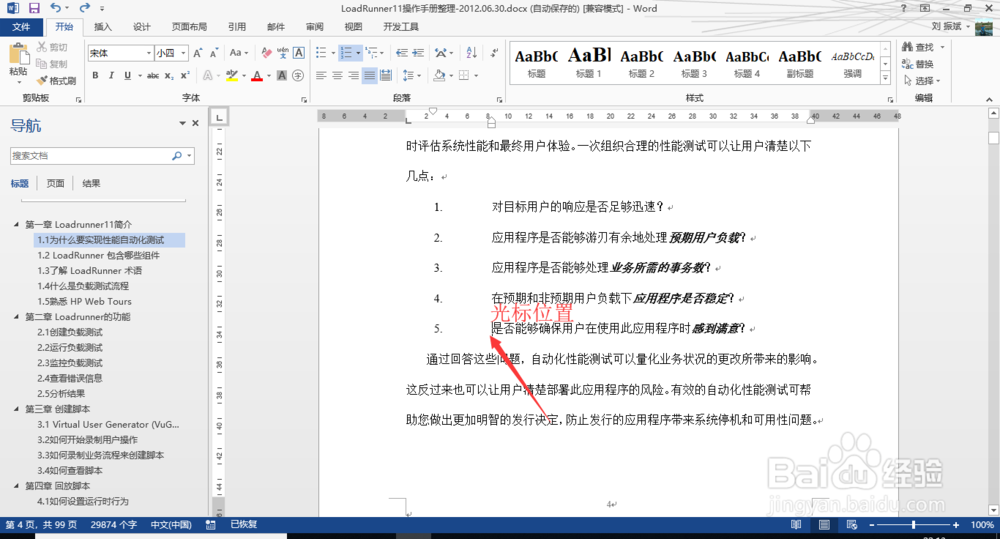The height and width of the screenshot is (539, 1000).
Task: Switch to the 页面 tab in navigation pane
Action: (x=55, y=183)
